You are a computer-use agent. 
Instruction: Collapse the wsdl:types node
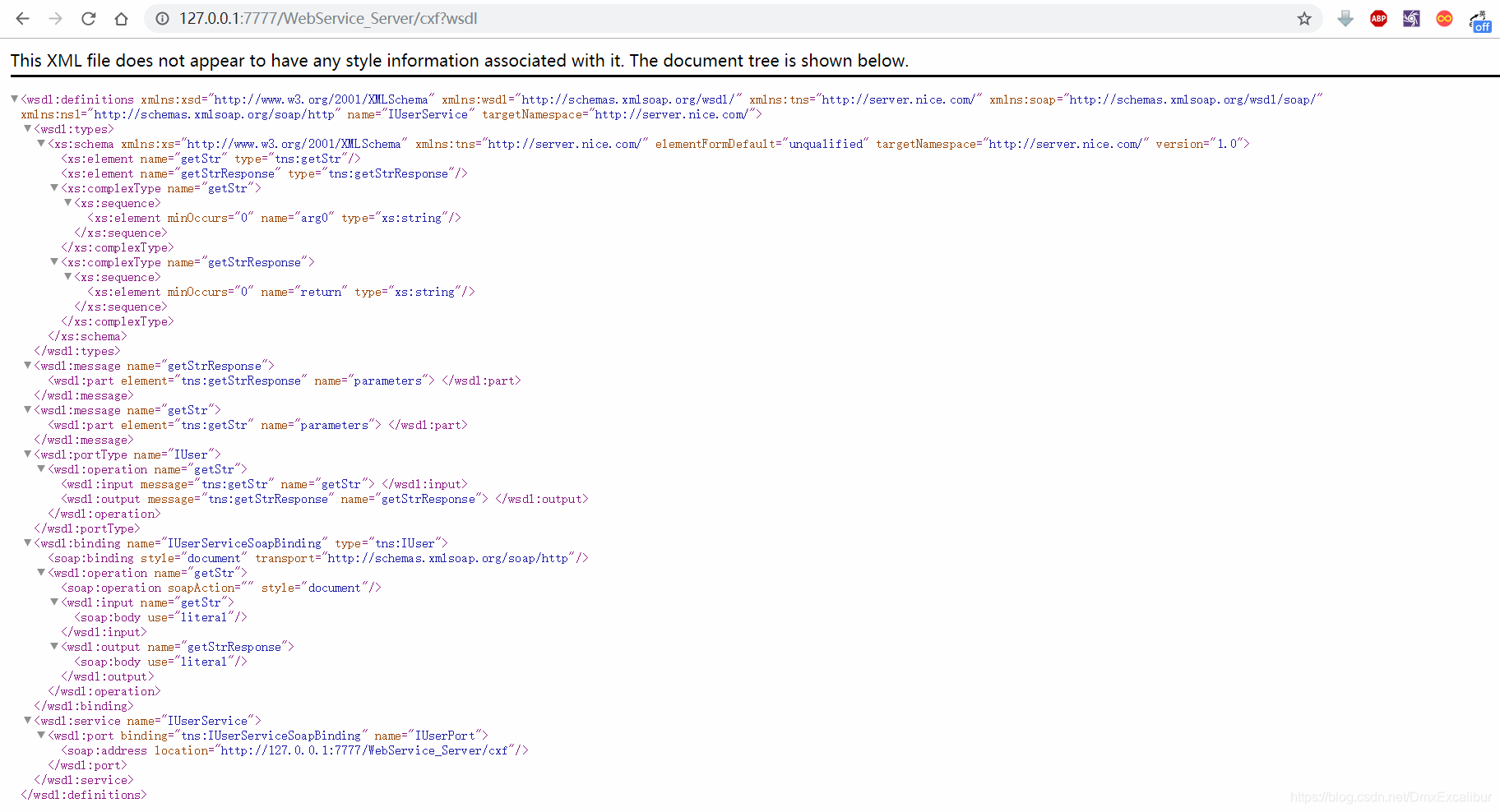tap(27, 128)
